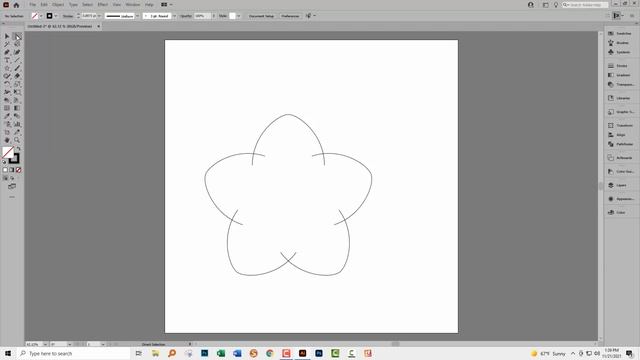Expand the Opacity value arrow

pos(213,16)
